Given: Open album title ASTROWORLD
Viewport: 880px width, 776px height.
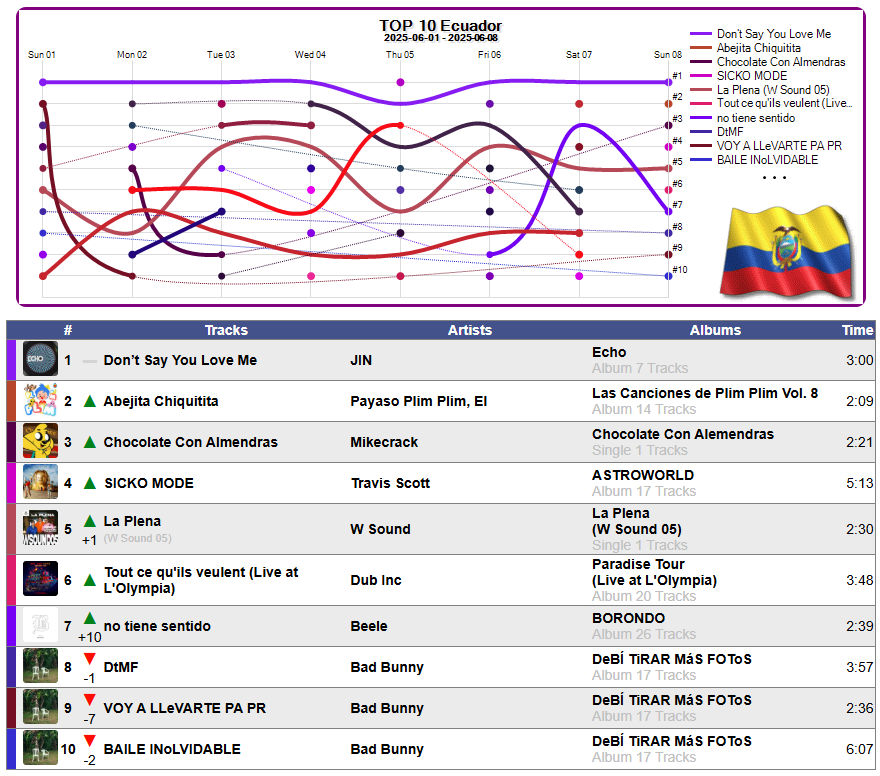Looking at the screenshot, I should tap(643, 475).
